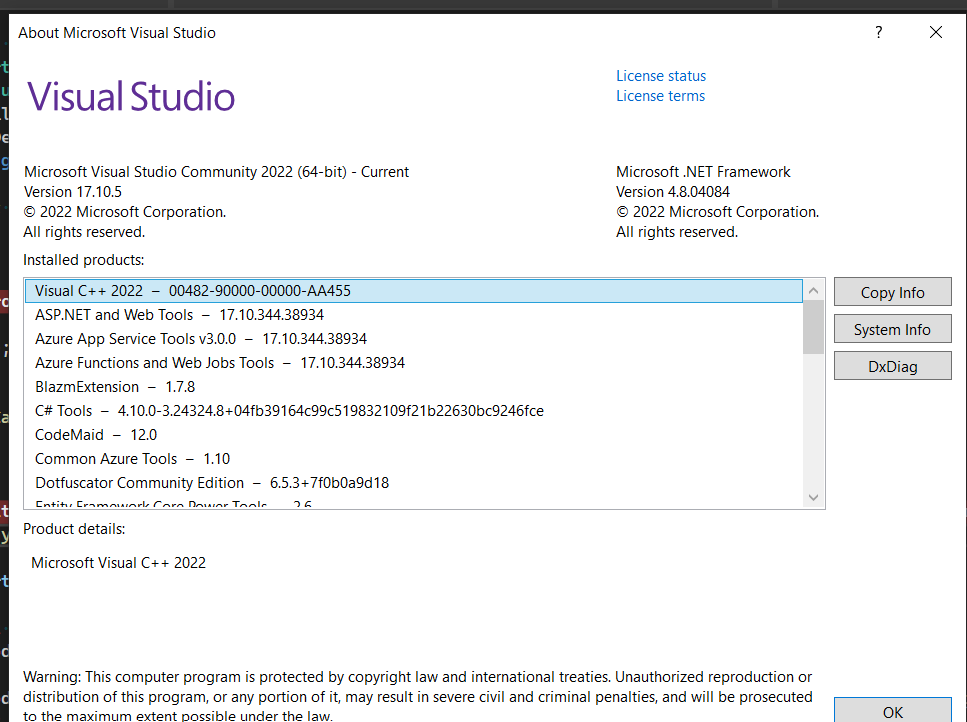Select Azure App Service Tools v3.0.0 row
The image size is (967, 722).
414,339
